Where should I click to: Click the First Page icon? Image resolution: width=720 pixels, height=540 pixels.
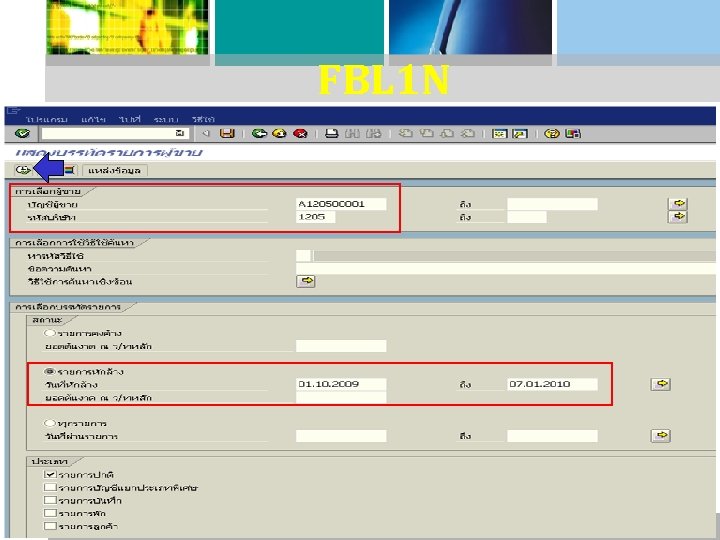405,134
